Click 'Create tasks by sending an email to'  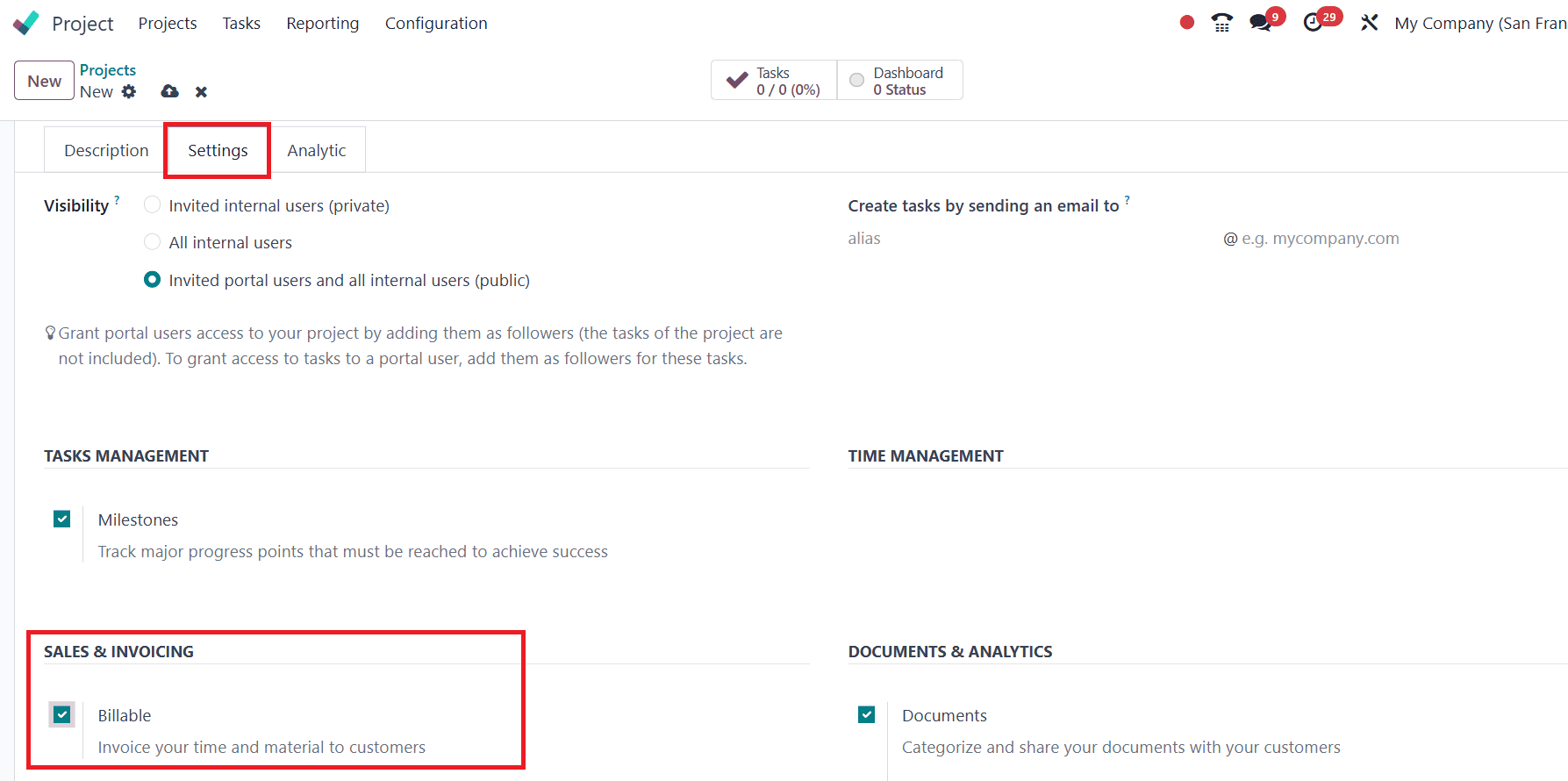pyautogui.click(x=984, y=205)
